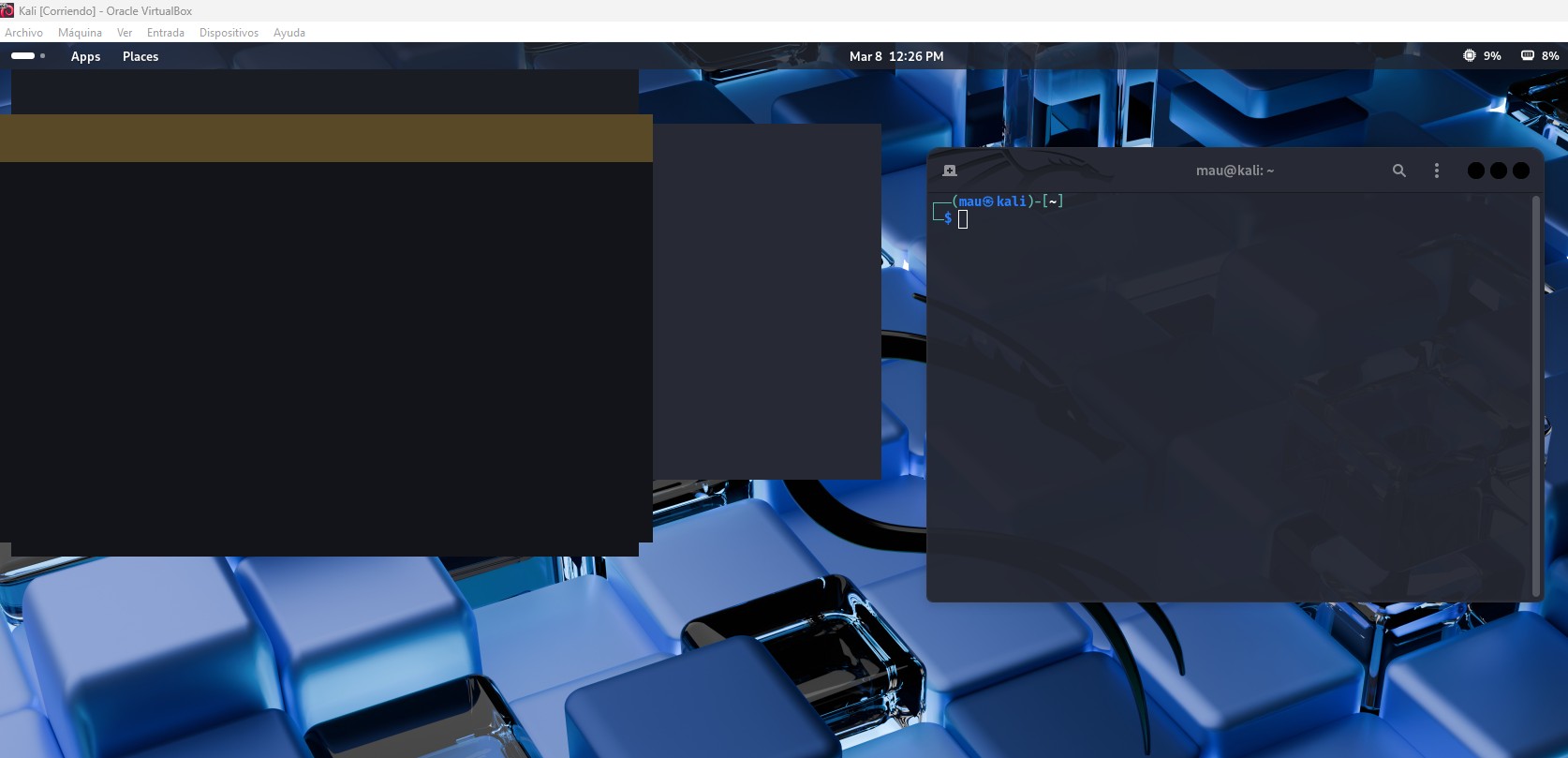Click the last black circle window button
Screen dimensions: 1568x758
pos(1521,171)
